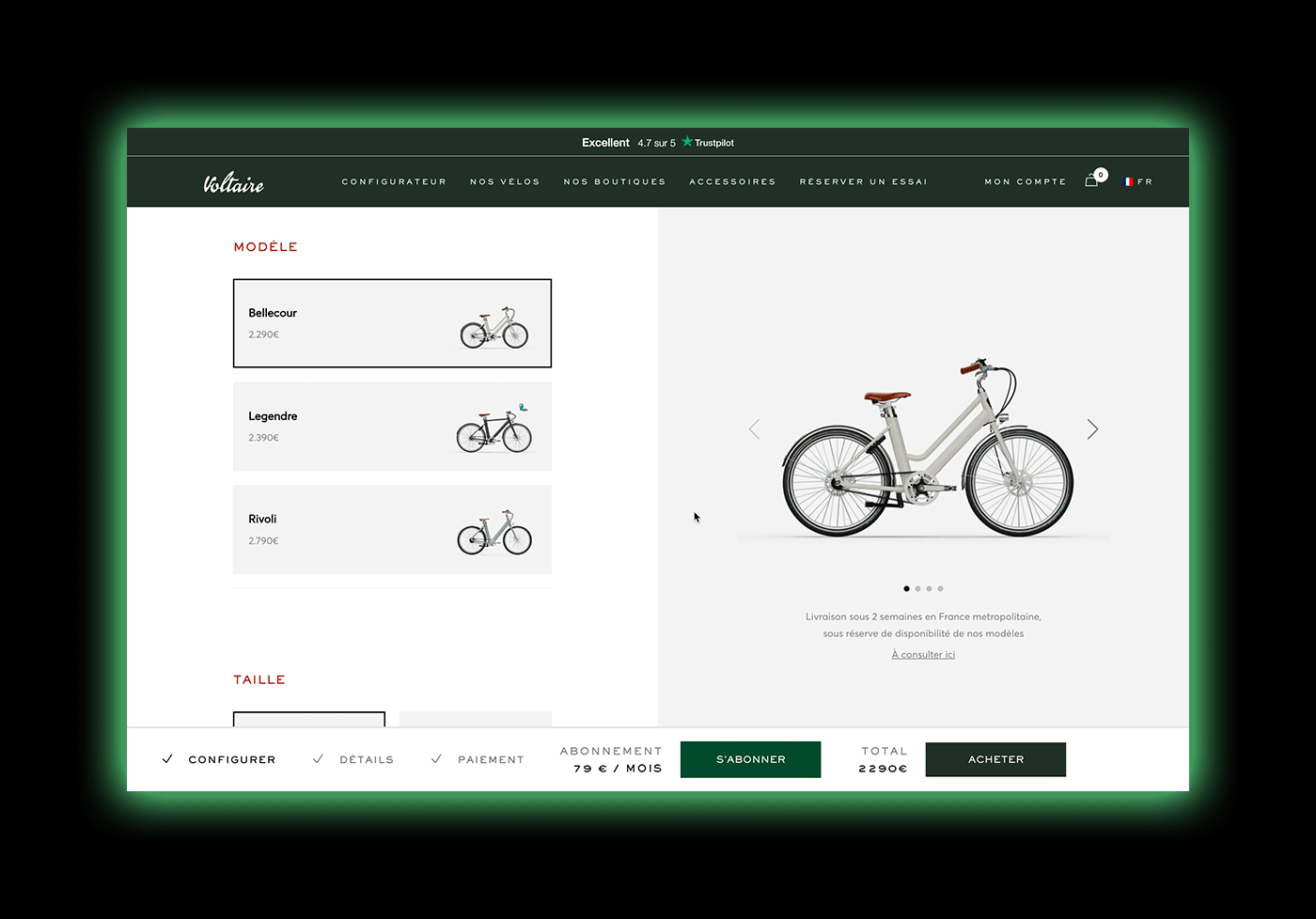This screenshot has width=1316, height=919.
Task: Select the Legendre model option
Action: click(x=392, y=427)
